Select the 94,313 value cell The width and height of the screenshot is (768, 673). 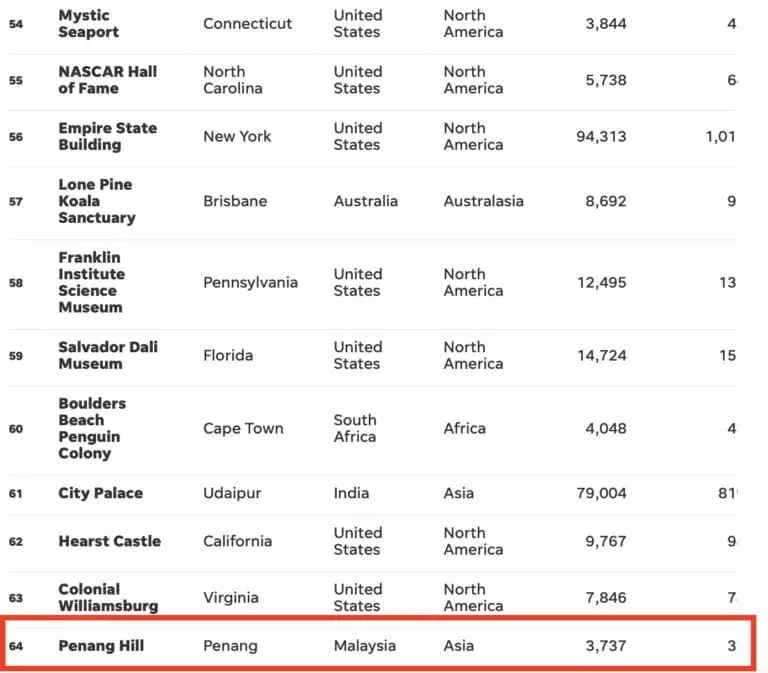point(601,136)
